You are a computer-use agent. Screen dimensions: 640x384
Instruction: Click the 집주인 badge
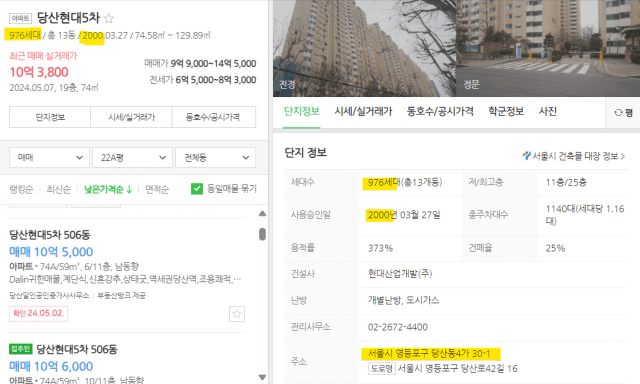[x=20, y=349]
